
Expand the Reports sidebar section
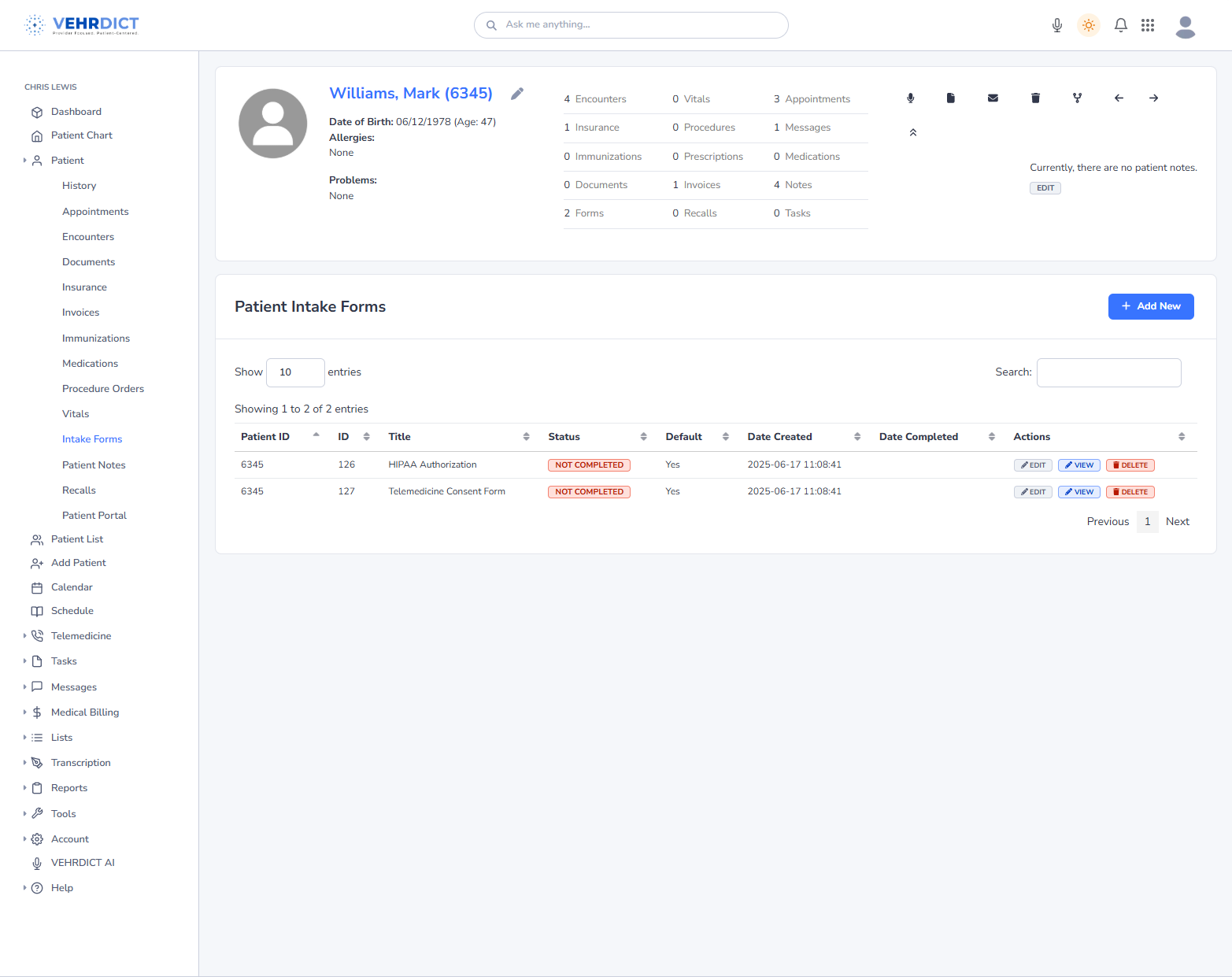[69, 788]
